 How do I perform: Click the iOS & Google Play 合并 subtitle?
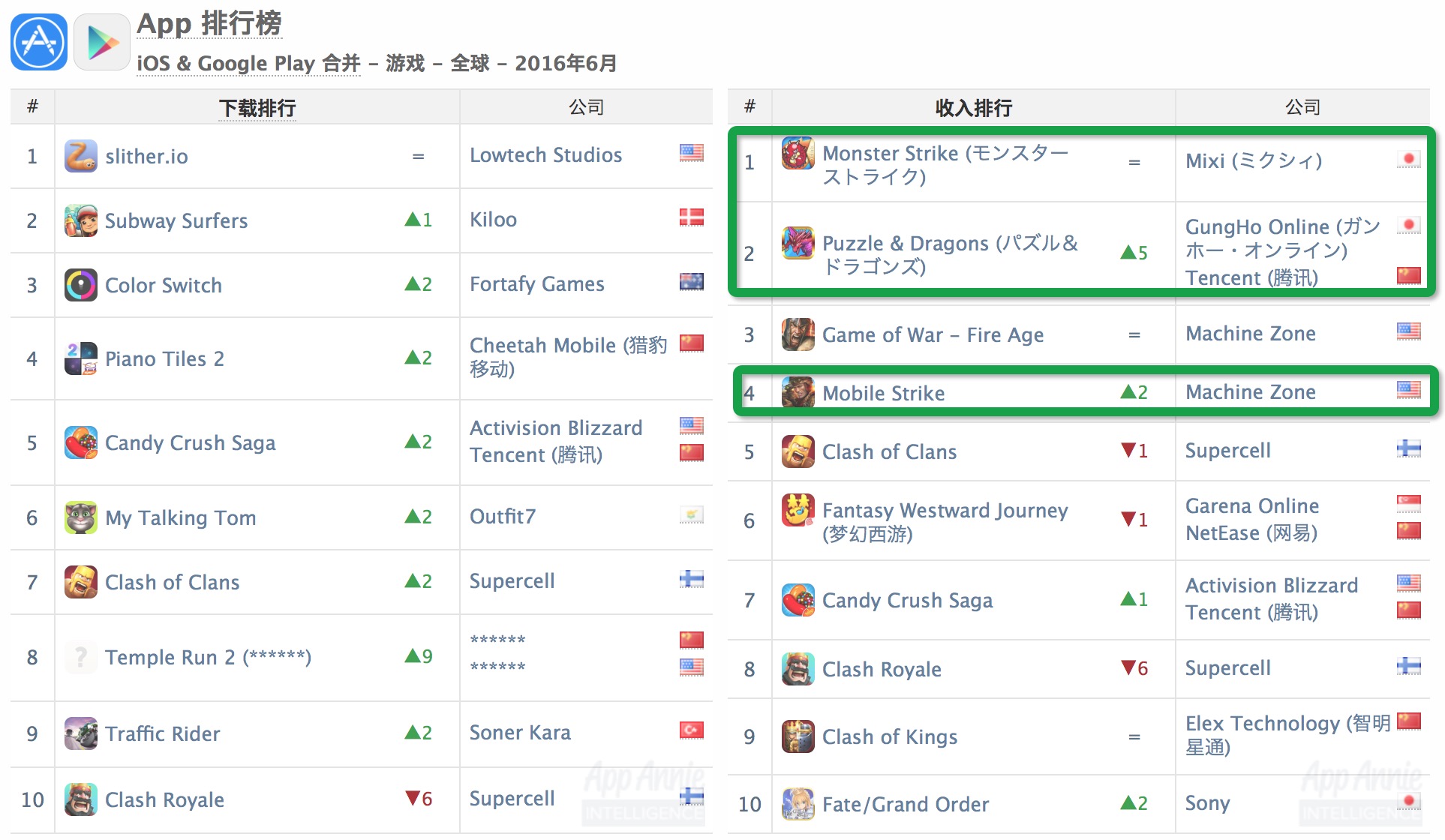tap(248, 63)
